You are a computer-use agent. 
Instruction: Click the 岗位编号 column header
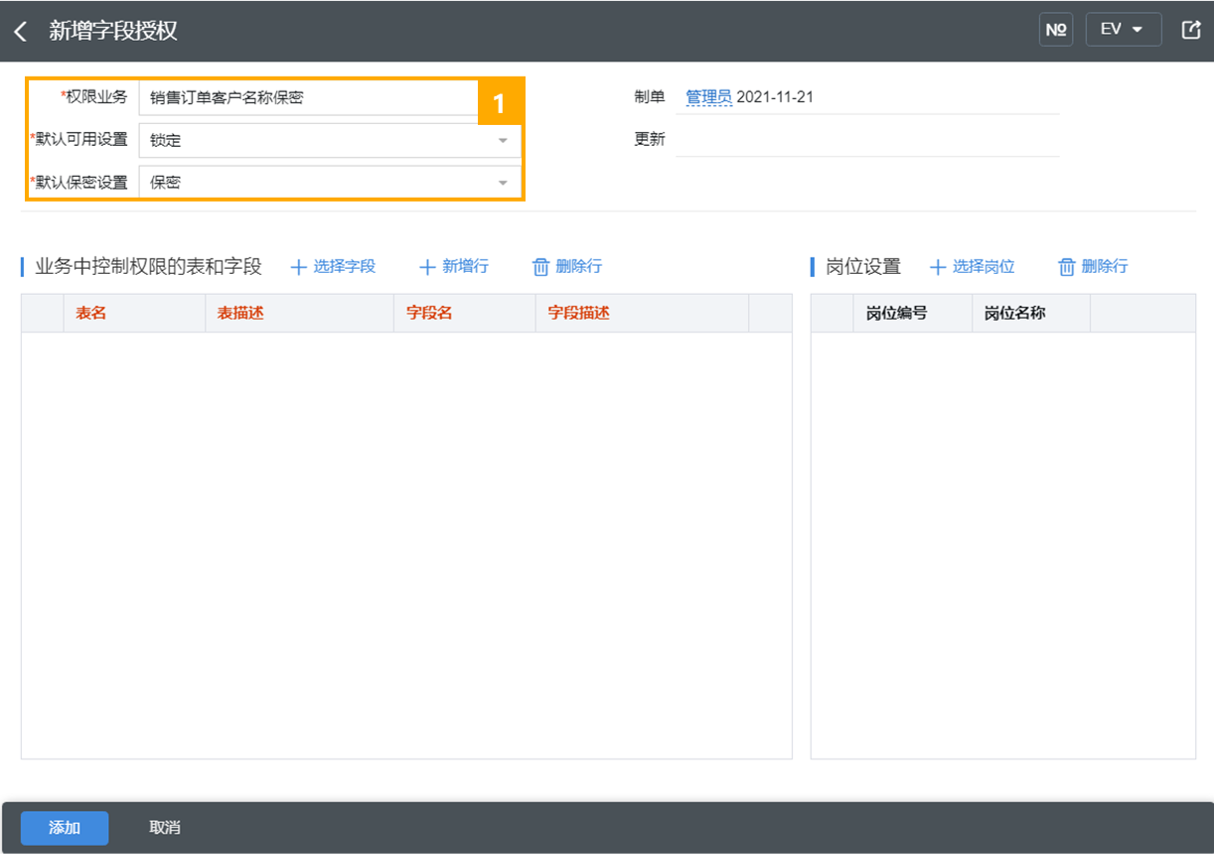coord(896,313)
